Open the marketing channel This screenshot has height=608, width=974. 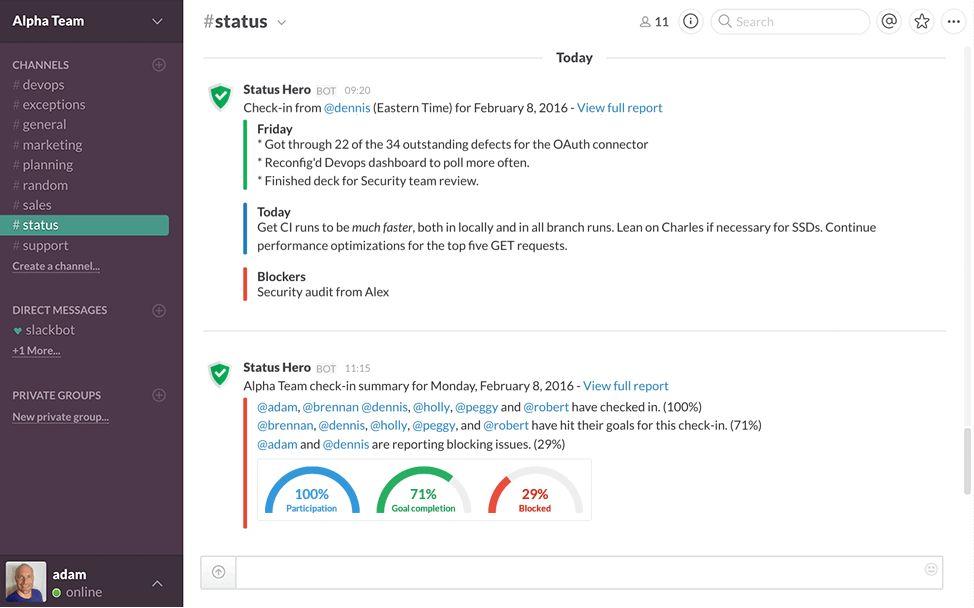coord(52,145)
